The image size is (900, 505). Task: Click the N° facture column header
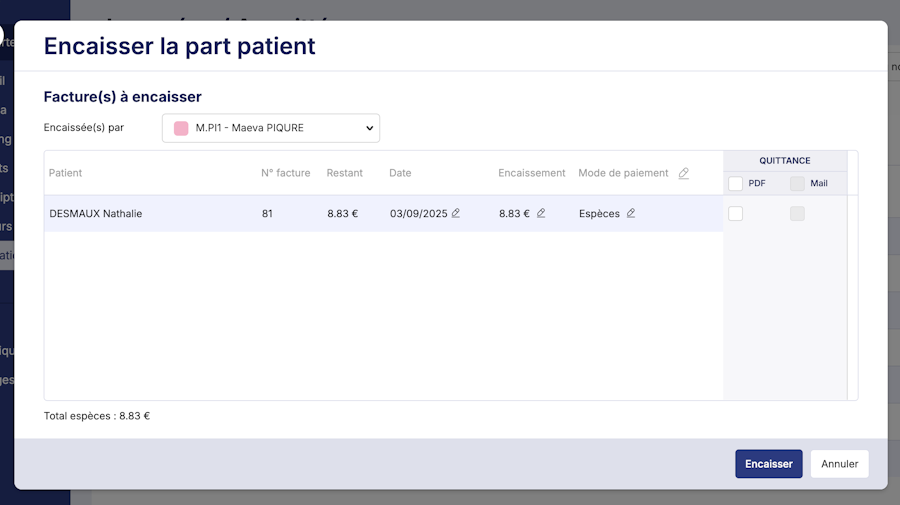(285, 173)
